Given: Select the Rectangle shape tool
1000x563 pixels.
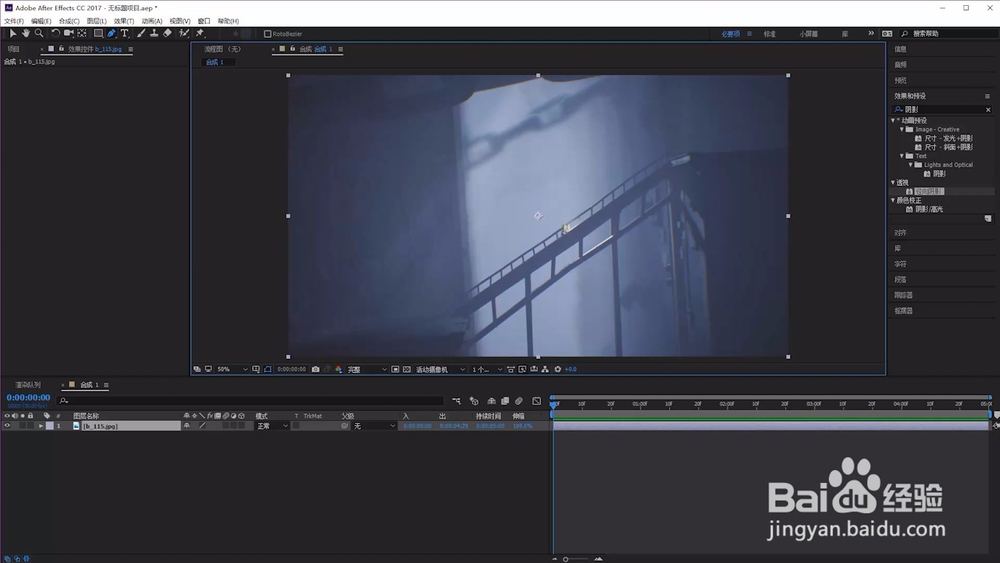Looking at the screenshot, I should 98,33.
